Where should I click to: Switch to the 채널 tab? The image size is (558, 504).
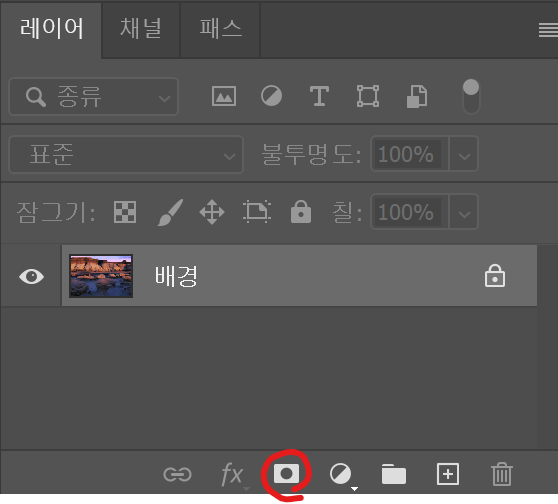pos(141,28)
